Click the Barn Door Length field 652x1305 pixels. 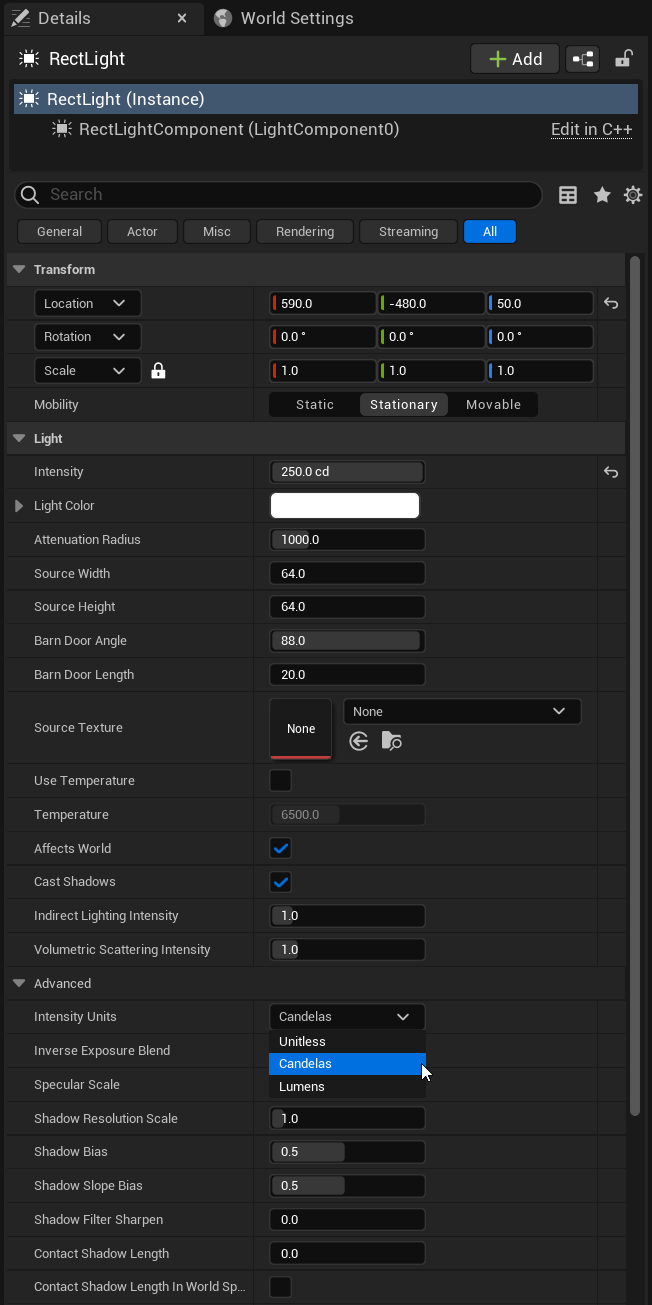(x=347, y=675)
